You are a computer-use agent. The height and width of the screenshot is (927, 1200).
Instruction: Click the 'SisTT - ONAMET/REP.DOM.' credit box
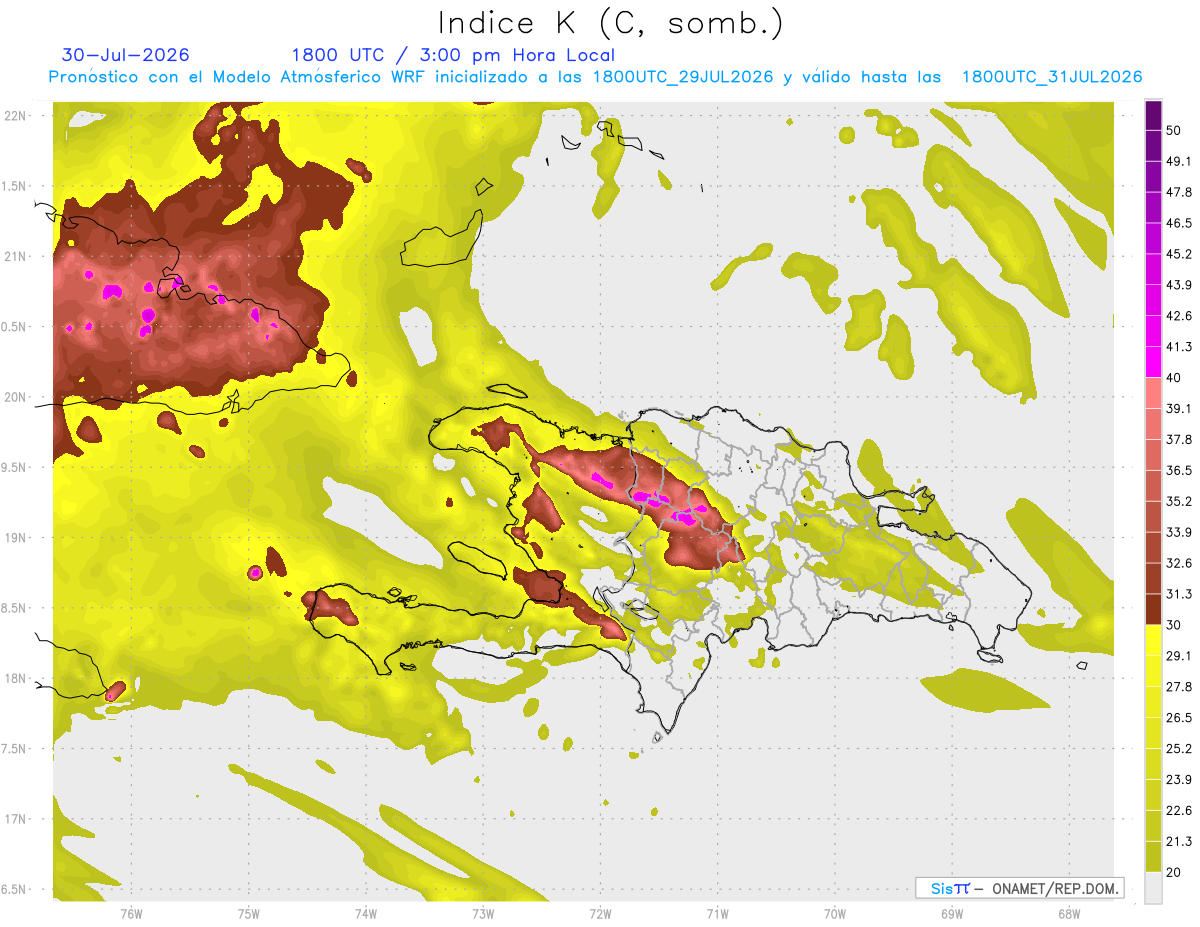1019,888
